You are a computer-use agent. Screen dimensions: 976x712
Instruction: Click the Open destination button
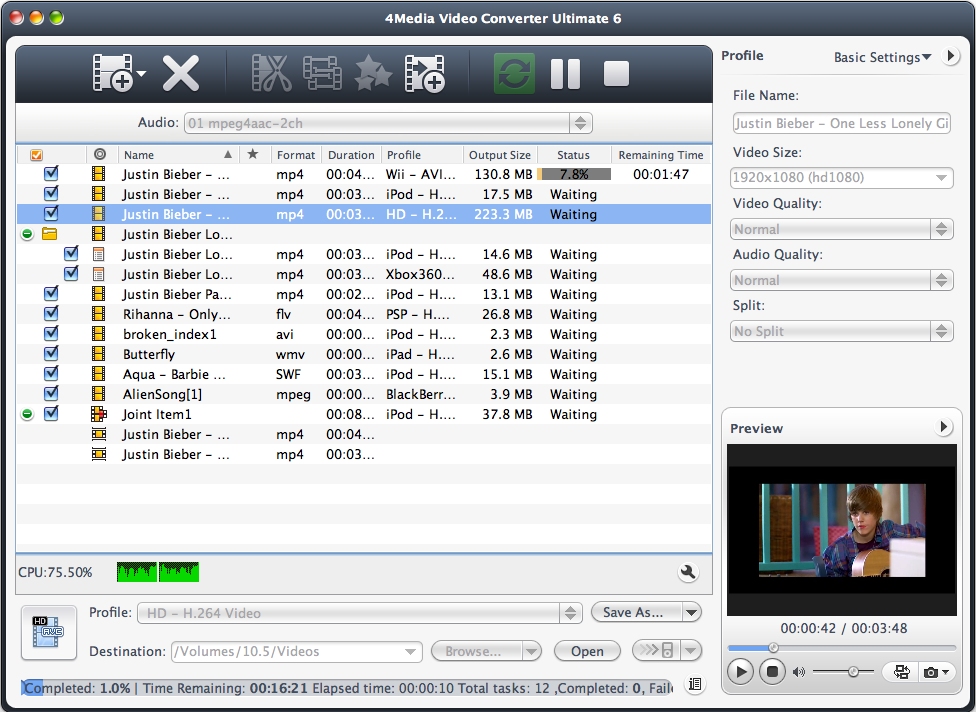587,651
